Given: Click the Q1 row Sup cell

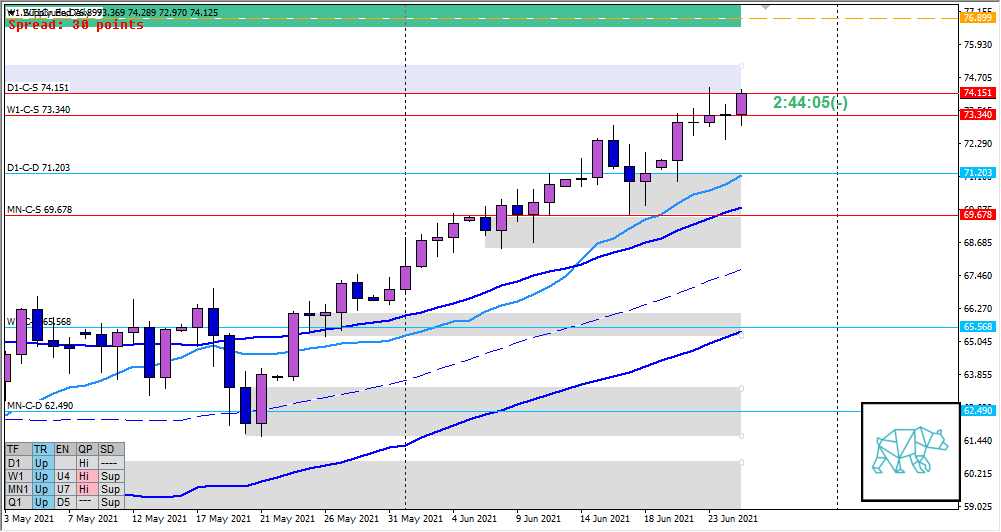Looking at the screenshot, I should [x=108, y=502].
